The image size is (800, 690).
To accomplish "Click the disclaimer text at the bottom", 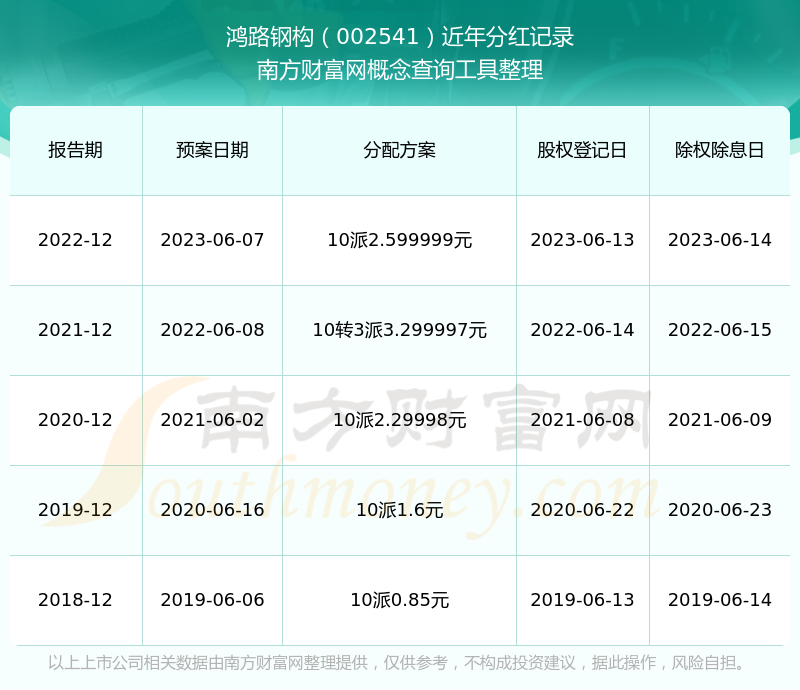I will pyautogui.click(x=396, y=662).
